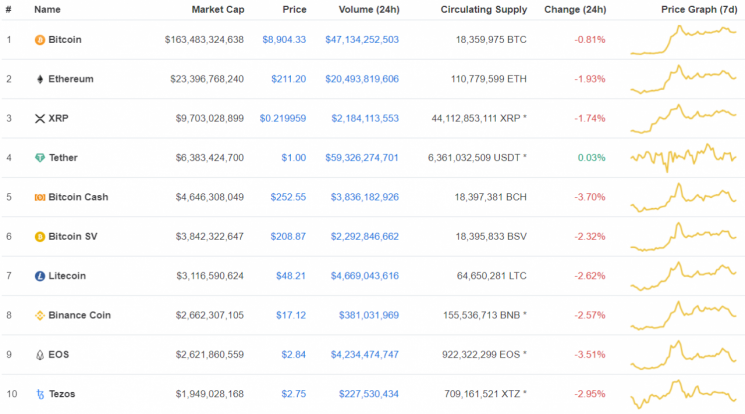Click Bitcoin price $8,904.33
The image size is (745, 414).
click(284, 39)
